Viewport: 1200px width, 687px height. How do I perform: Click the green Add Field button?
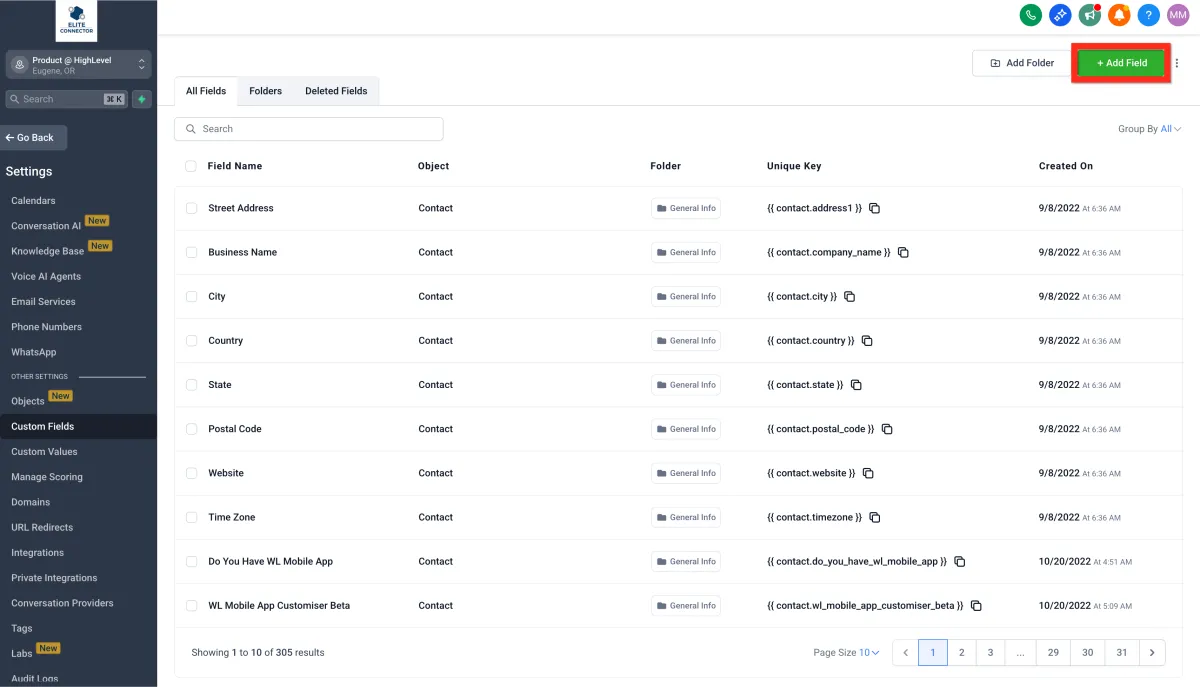point(1121,63)
